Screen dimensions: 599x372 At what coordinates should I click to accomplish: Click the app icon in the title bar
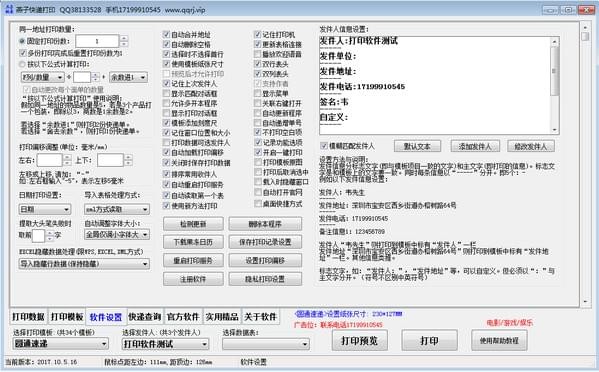(8, 10)
